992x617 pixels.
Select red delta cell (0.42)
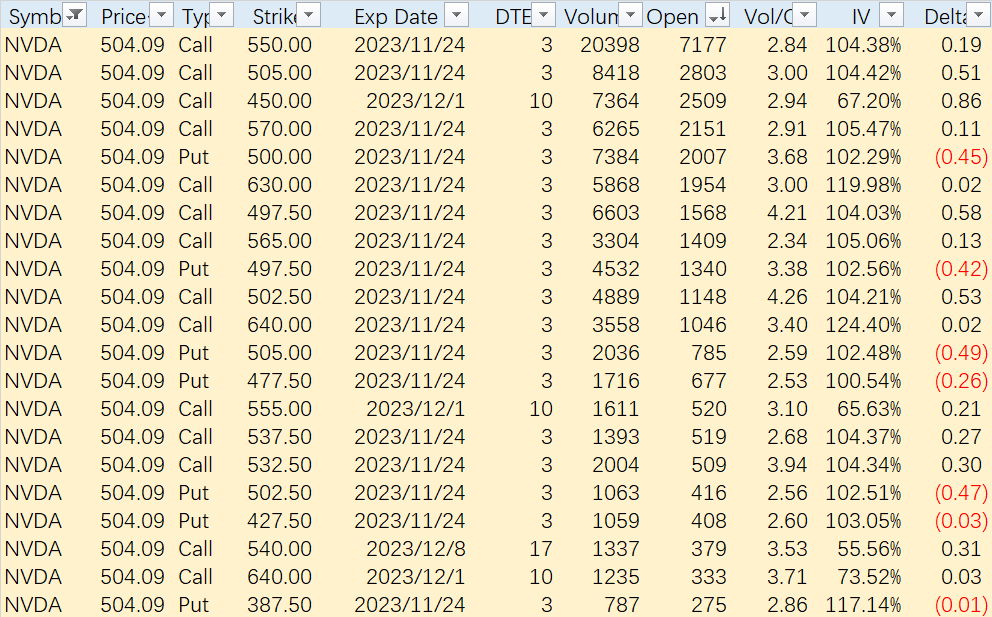(961, 268)
